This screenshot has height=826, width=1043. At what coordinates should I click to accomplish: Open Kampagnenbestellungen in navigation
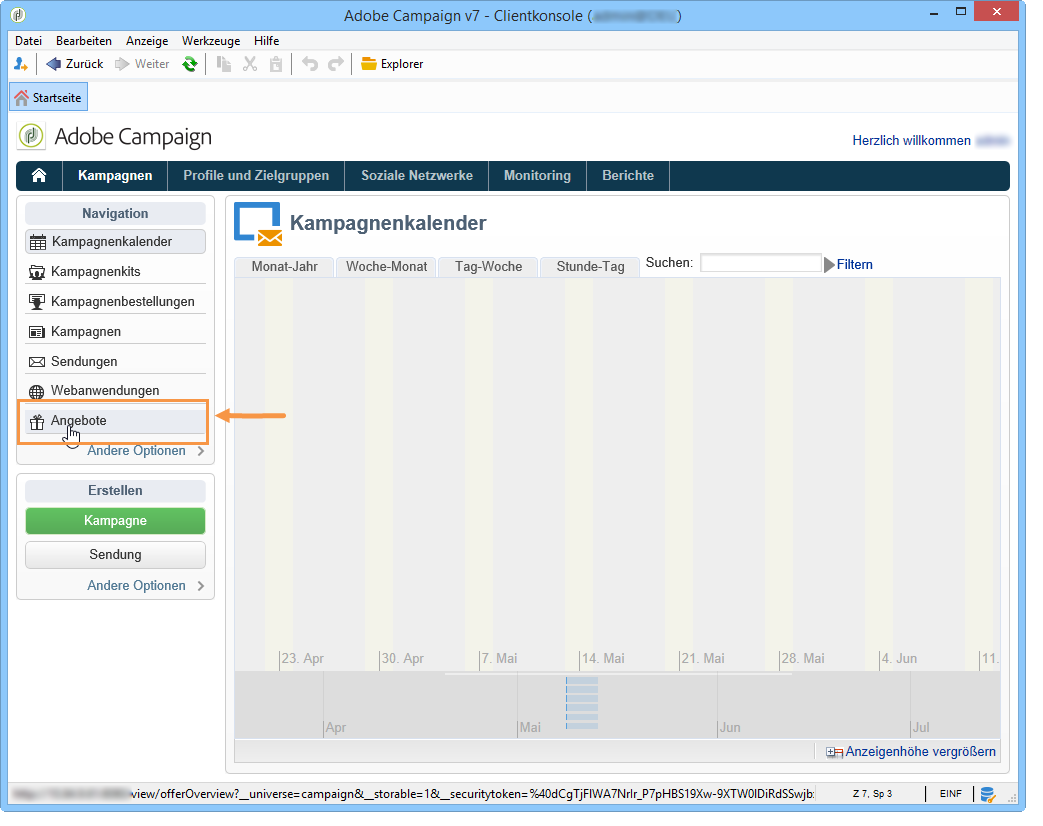click(115, 301)
